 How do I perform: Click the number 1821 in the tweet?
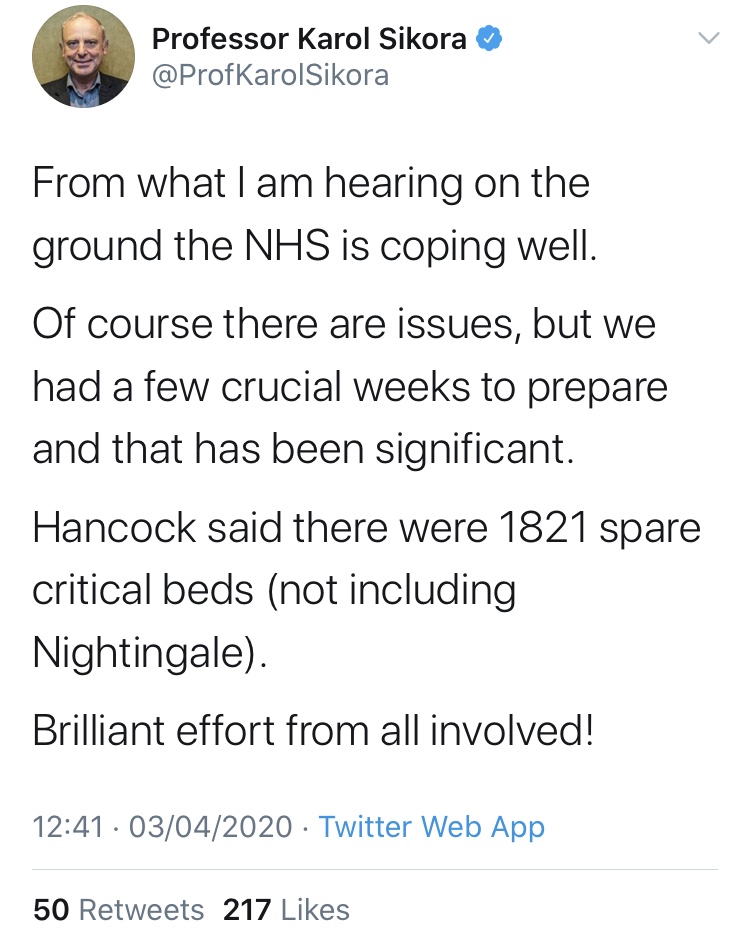[543, 528]
